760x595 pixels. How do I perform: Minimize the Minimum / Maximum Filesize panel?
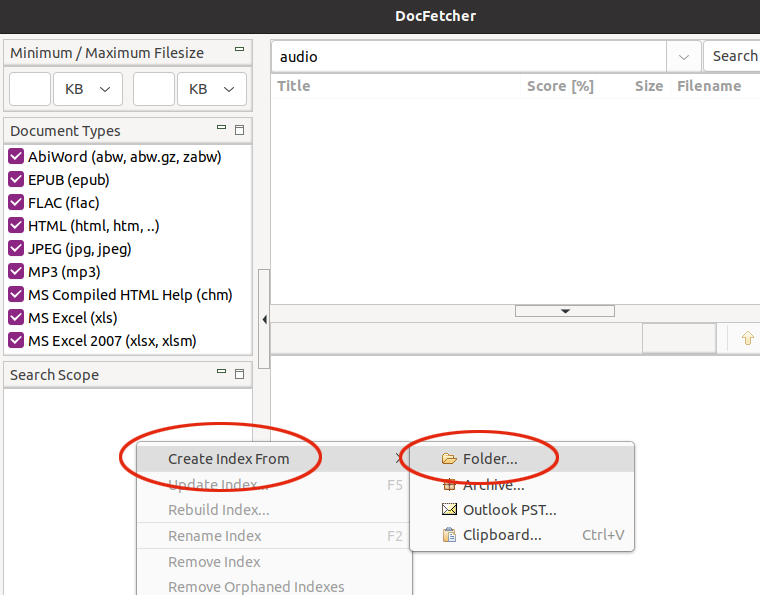point(239,49)
